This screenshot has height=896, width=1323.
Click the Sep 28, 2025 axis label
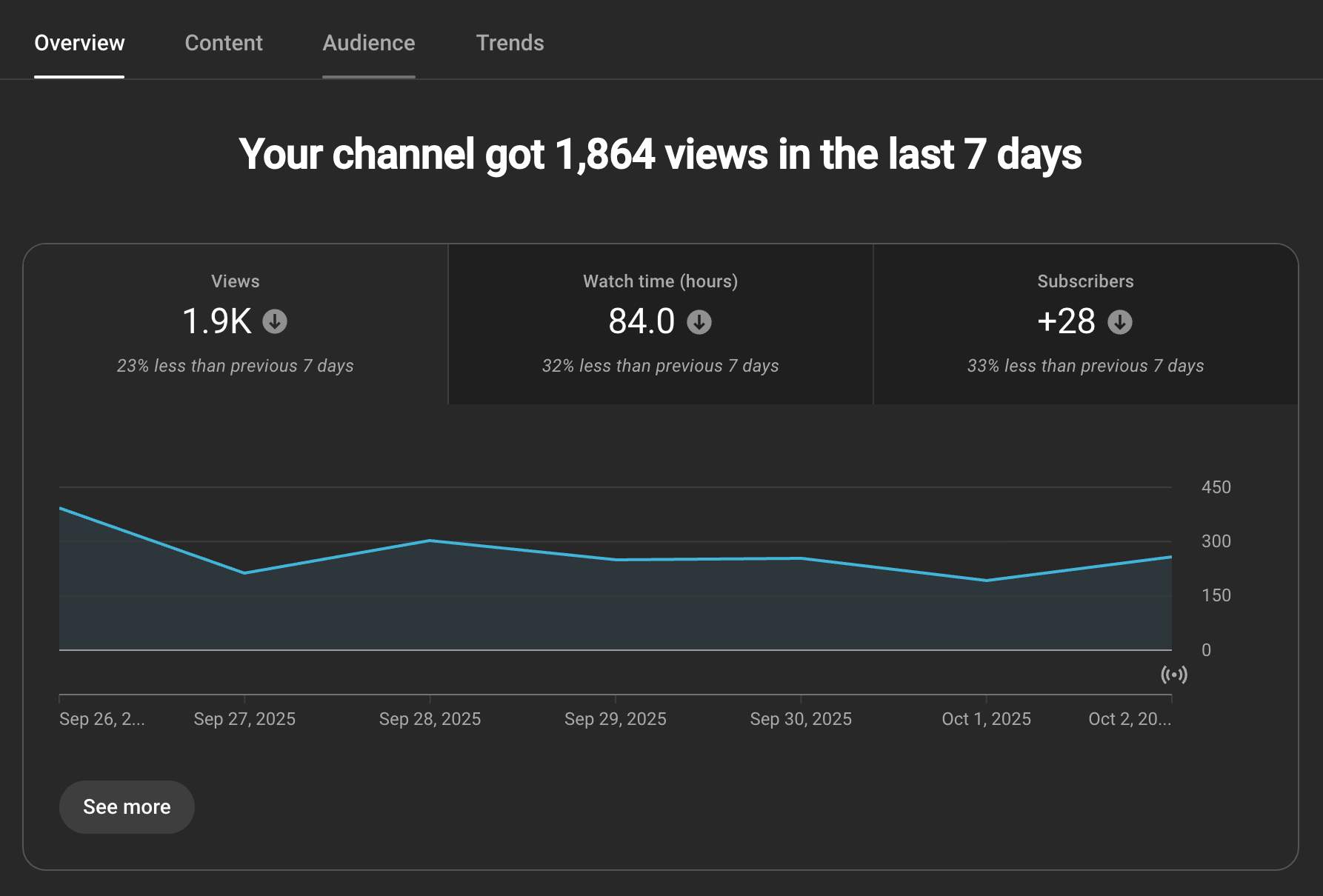pos(430,719)
